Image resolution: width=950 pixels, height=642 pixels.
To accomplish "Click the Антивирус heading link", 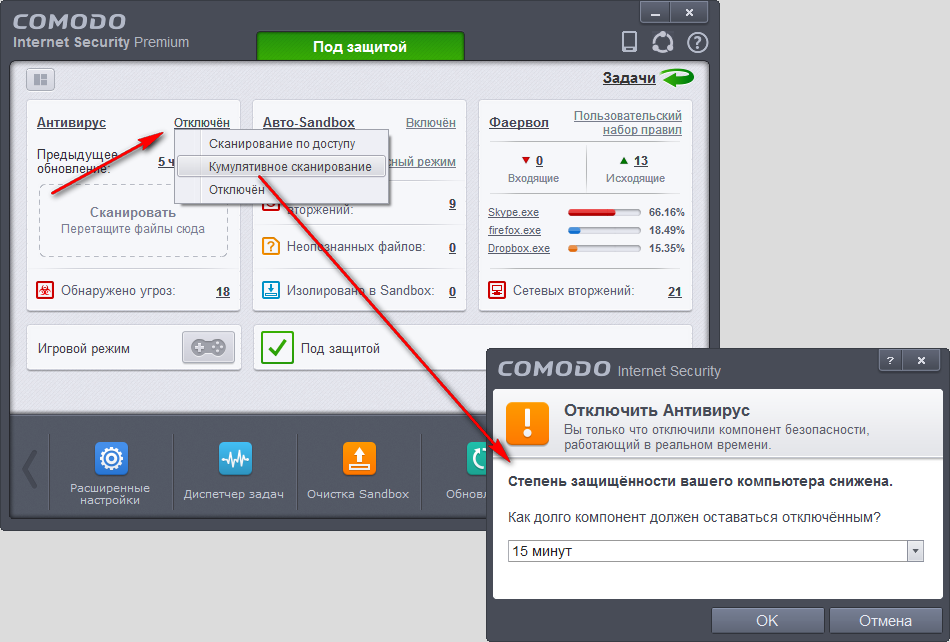I will [71, 122].
